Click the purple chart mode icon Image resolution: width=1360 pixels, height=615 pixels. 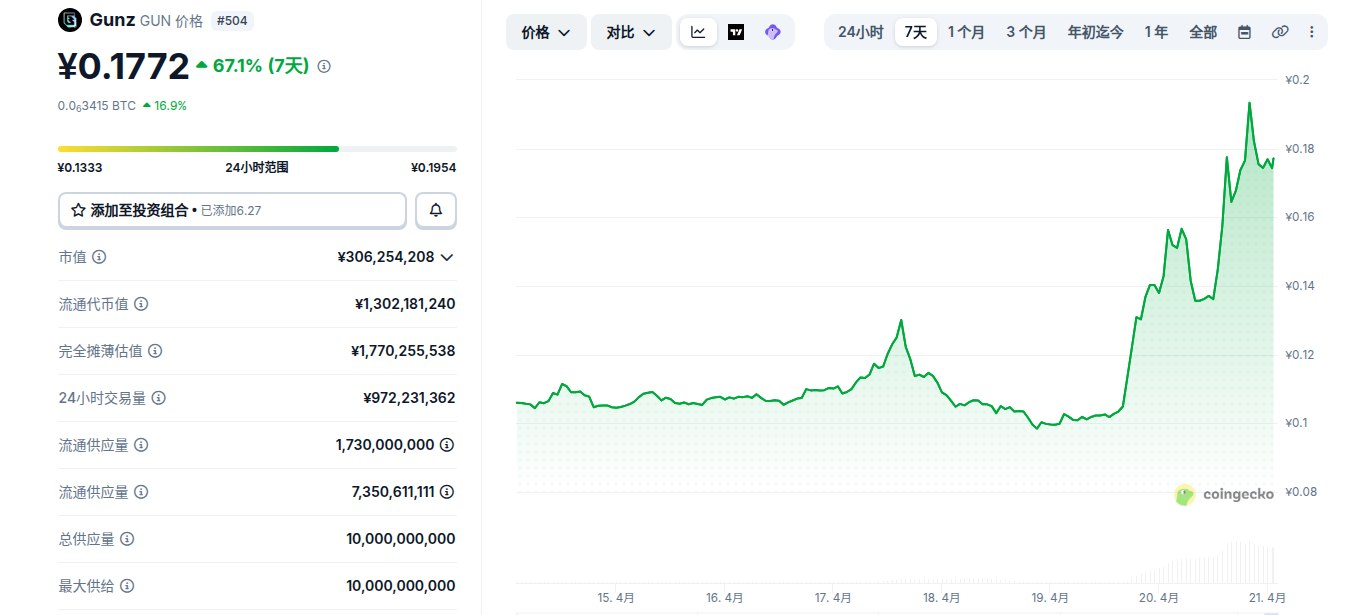click(x=772, y=32)
